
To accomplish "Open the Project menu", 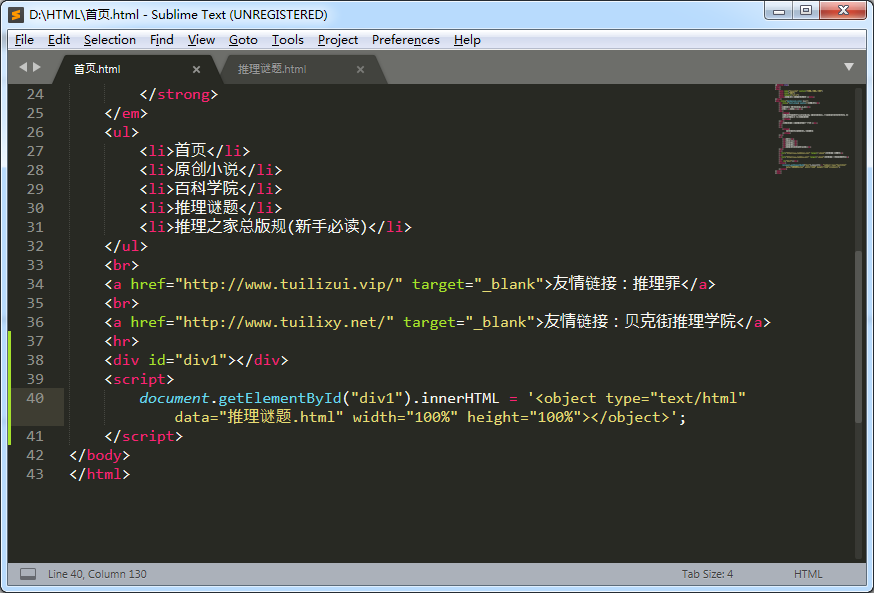I will tap(338, 40).
